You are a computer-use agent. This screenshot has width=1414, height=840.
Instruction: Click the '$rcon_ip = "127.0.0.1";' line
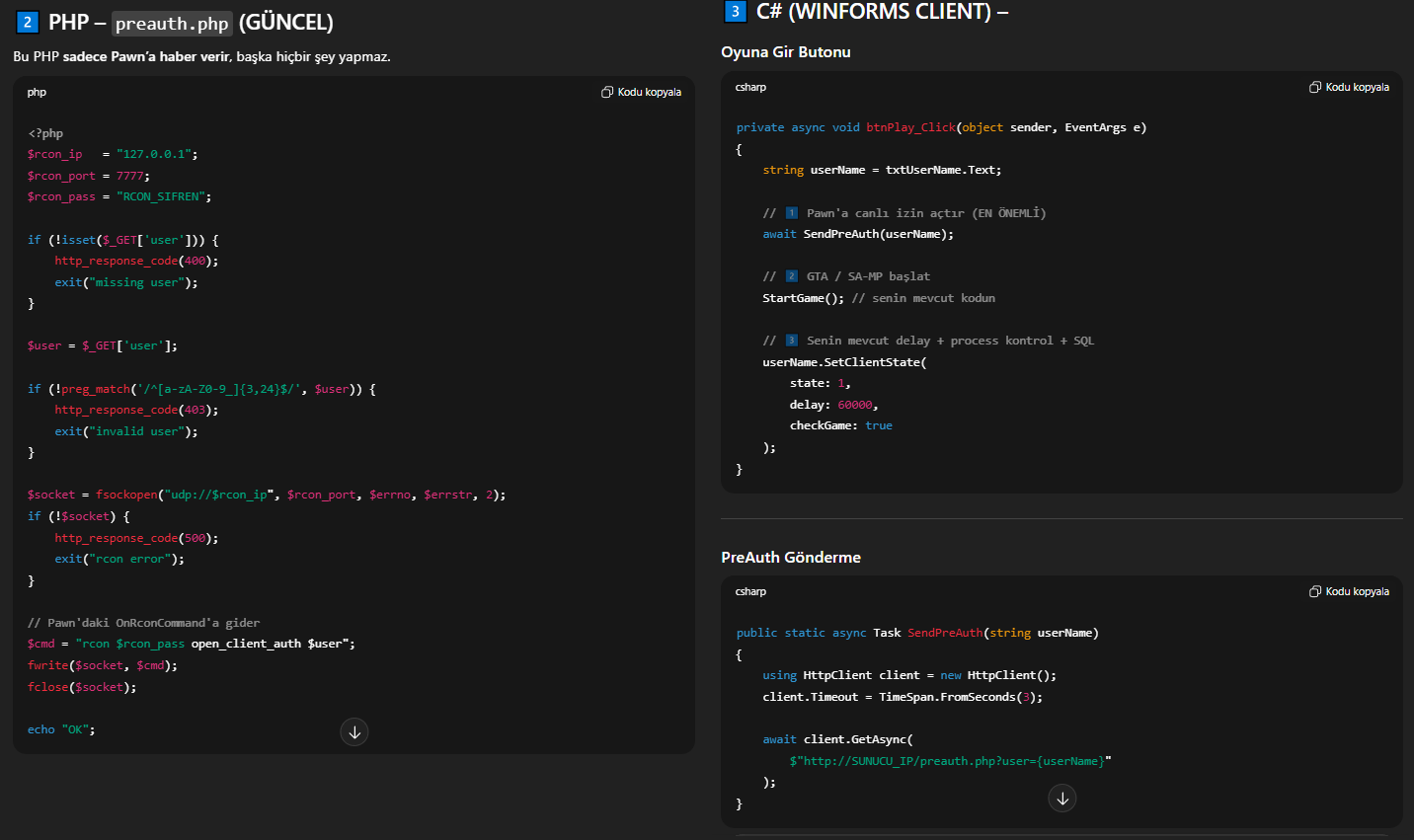point(113,154)
